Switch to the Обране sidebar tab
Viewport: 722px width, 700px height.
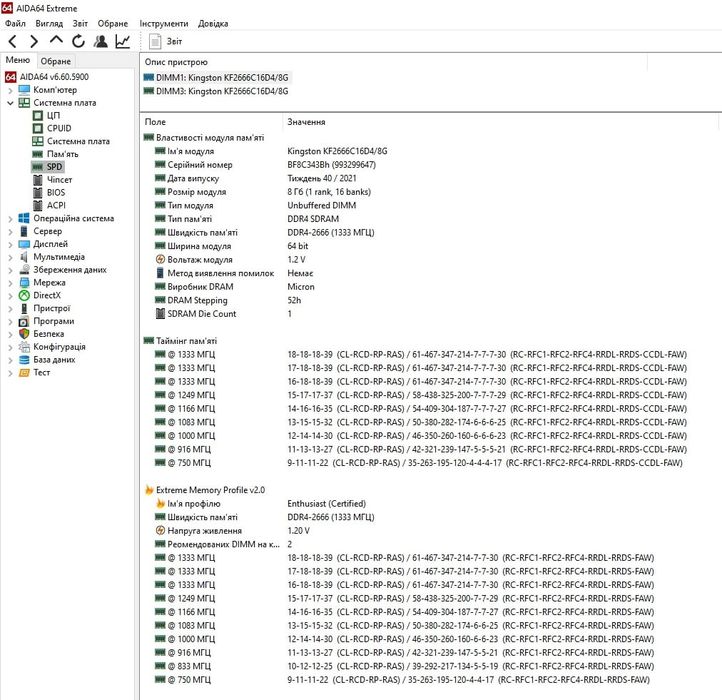[x=56, y=61]
